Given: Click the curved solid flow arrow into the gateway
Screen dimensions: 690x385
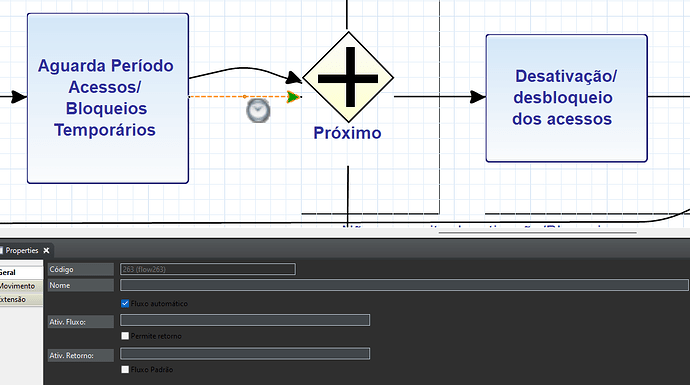Looking at the screenshot, I should 246,73.
